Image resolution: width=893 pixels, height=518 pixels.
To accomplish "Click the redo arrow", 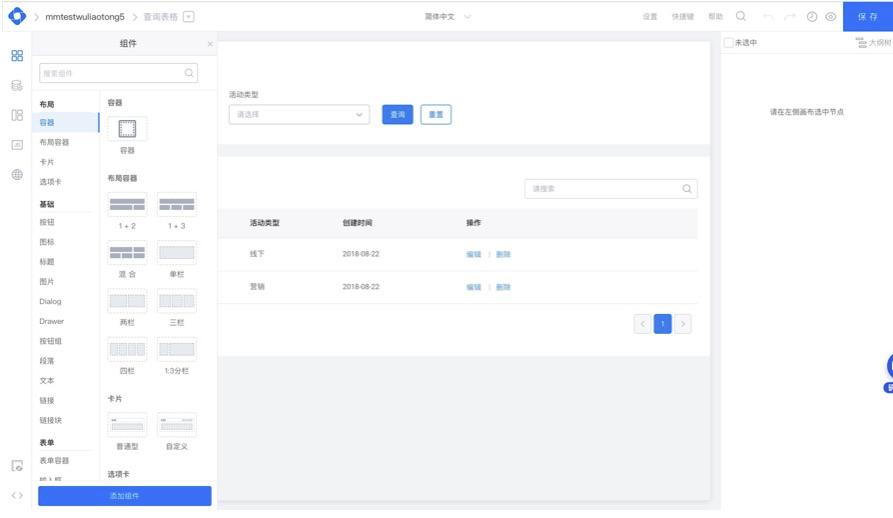I will (x=790, y=17).
